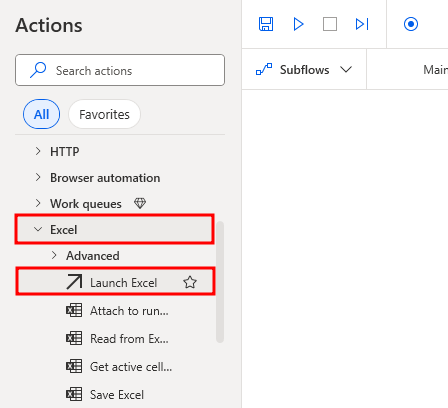Viewport: 448px width, 408px height.
Task: Run the flow with the play icon
Action: point(298,24)
